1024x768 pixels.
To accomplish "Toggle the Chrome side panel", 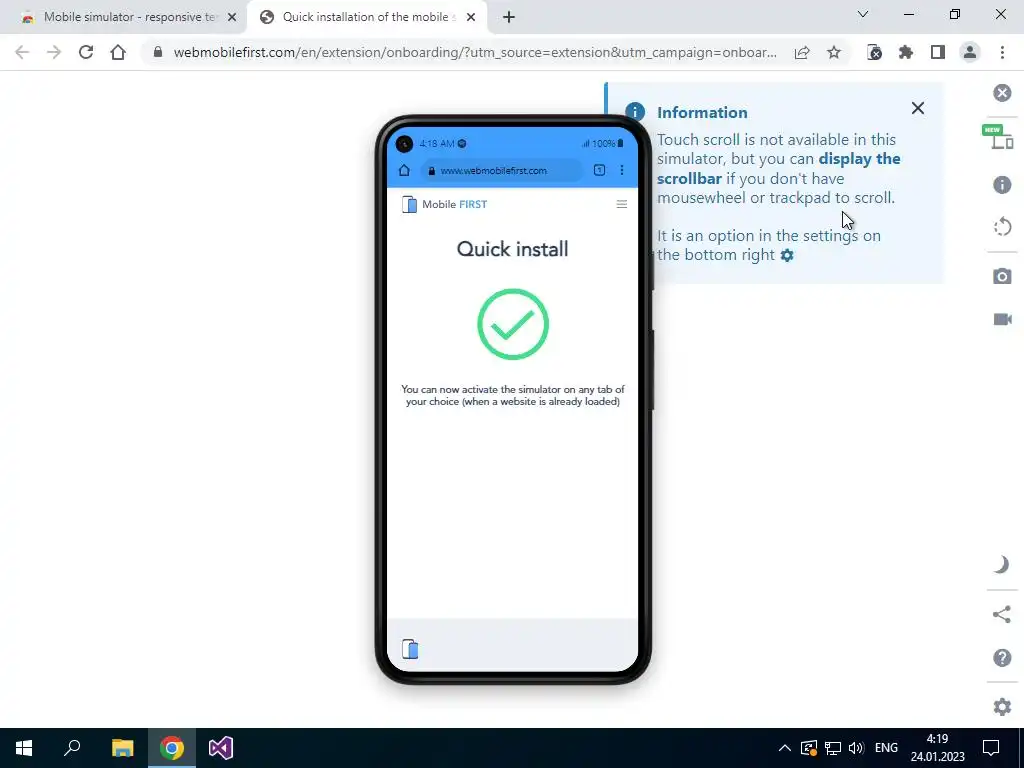I will (938, 52).
